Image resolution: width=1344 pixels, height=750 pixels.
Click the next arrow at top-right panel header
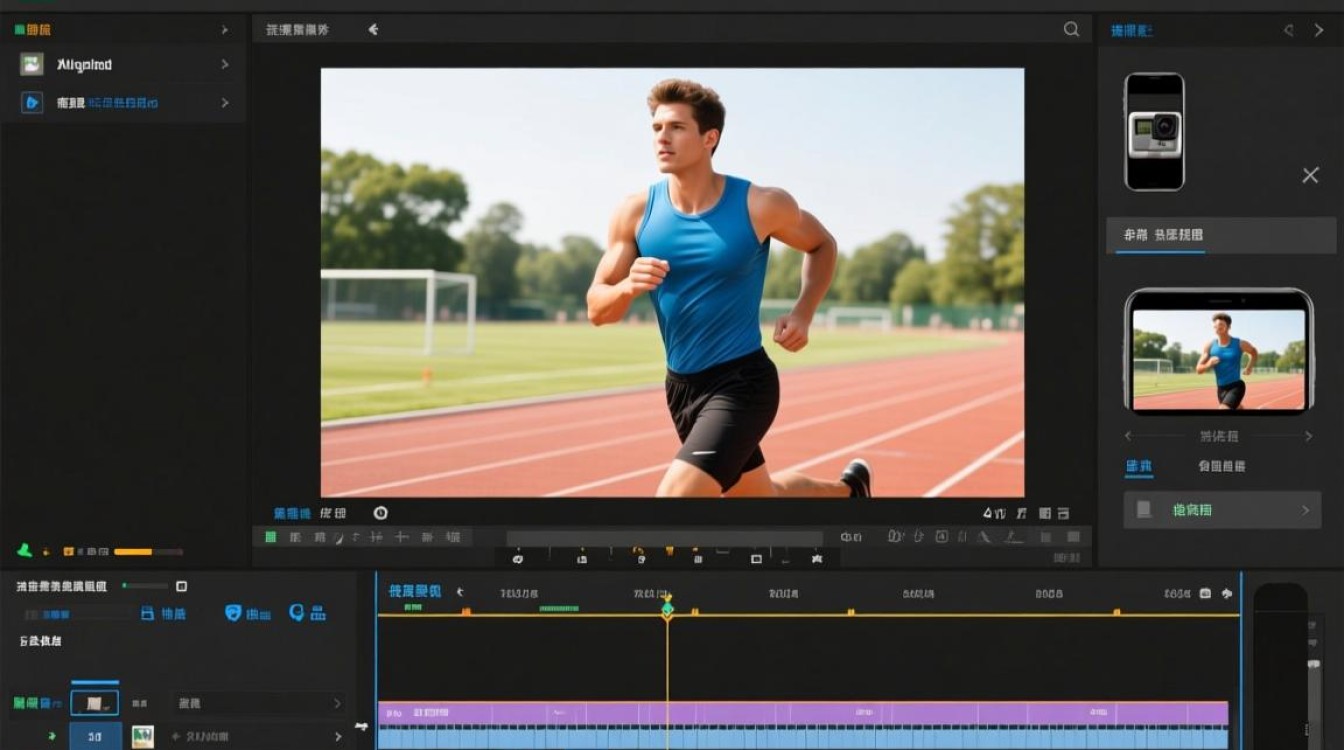(1319, 31)
